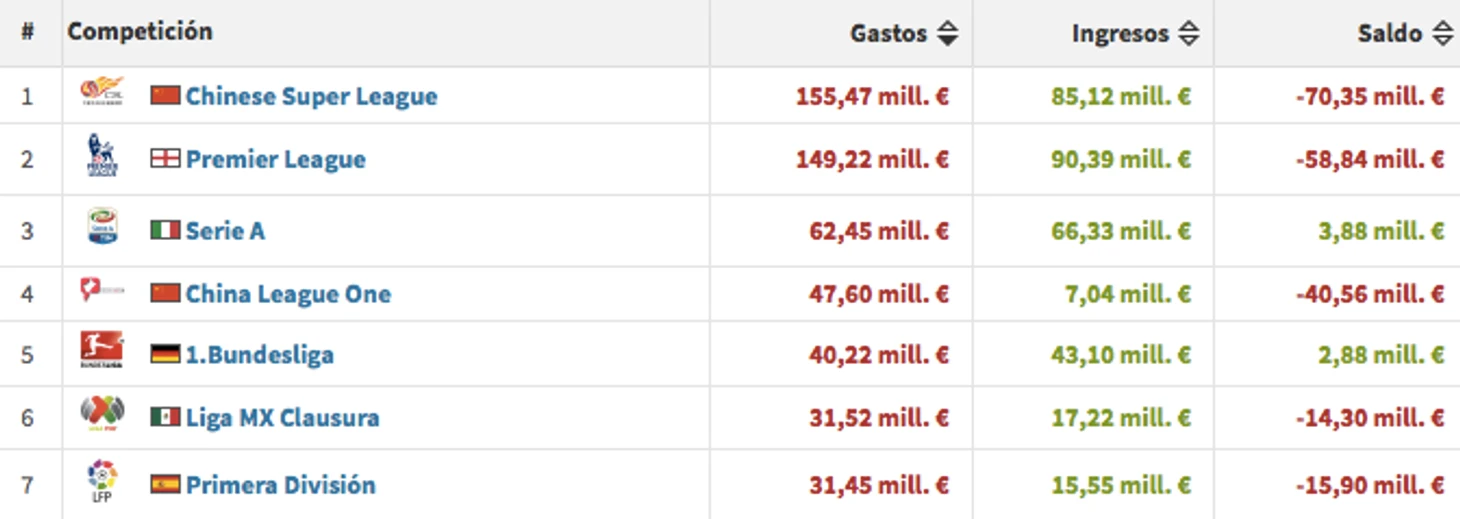Click the England flag beside Premier League
This screenshot has width=1460, height=519.
point(165,159)
